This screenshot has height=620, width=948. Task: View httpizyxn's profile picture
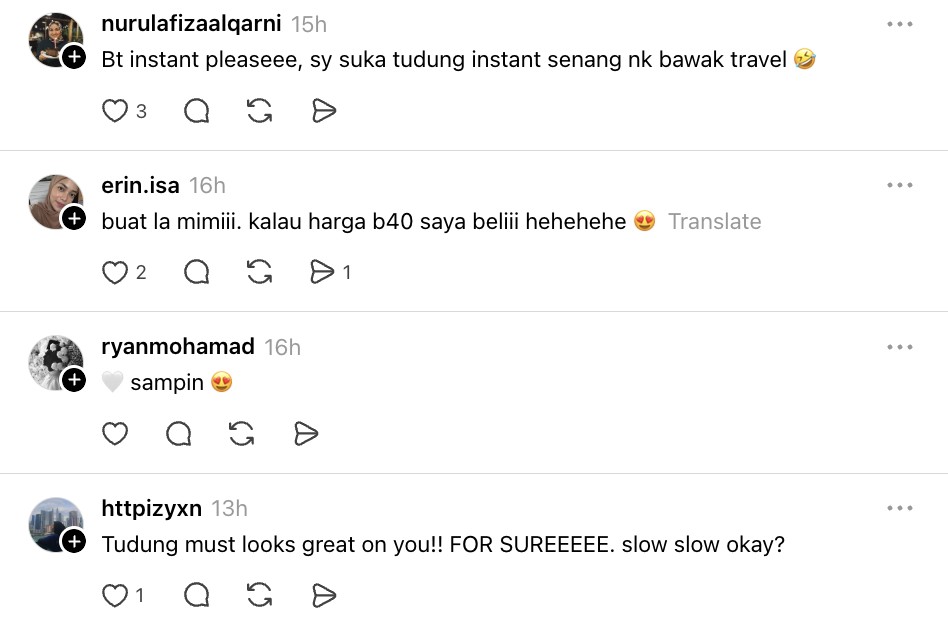pyautogui.click(x=55, y=524)
